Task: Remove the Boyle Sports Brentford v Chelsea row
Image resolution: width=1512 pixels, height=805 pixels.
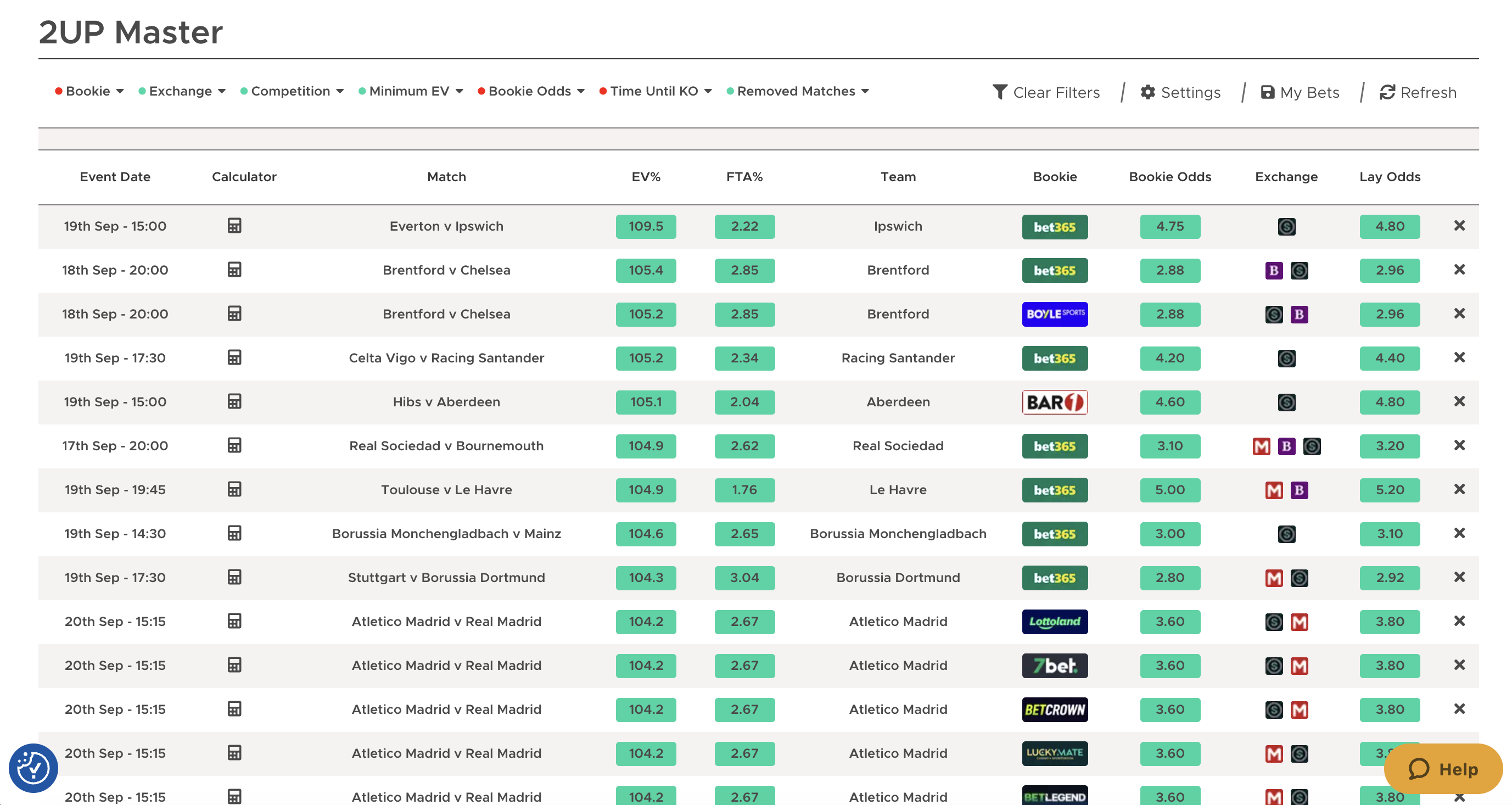Action: (1459, 314)
